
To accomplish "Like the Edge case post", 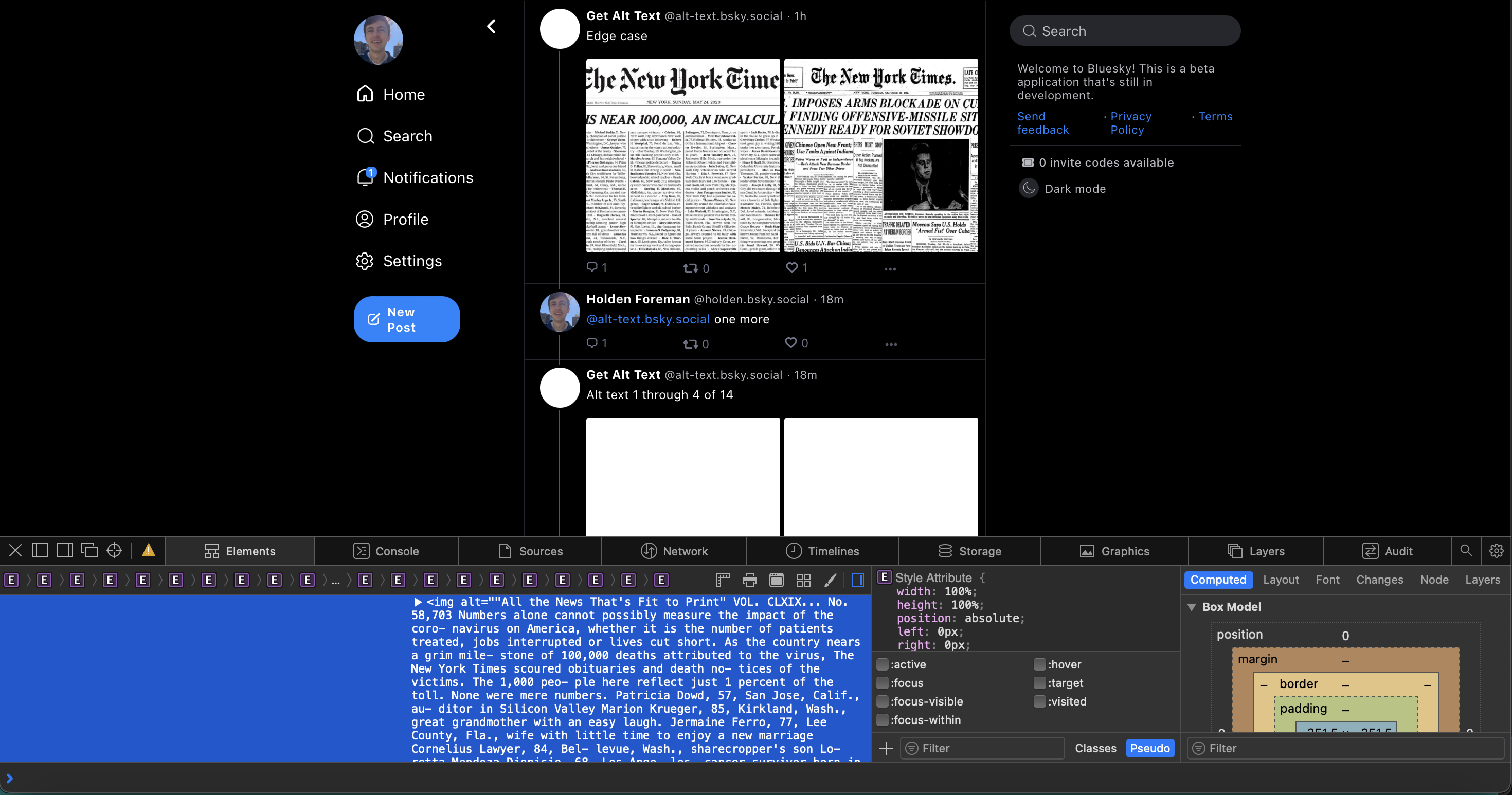I will coord(792,267).
